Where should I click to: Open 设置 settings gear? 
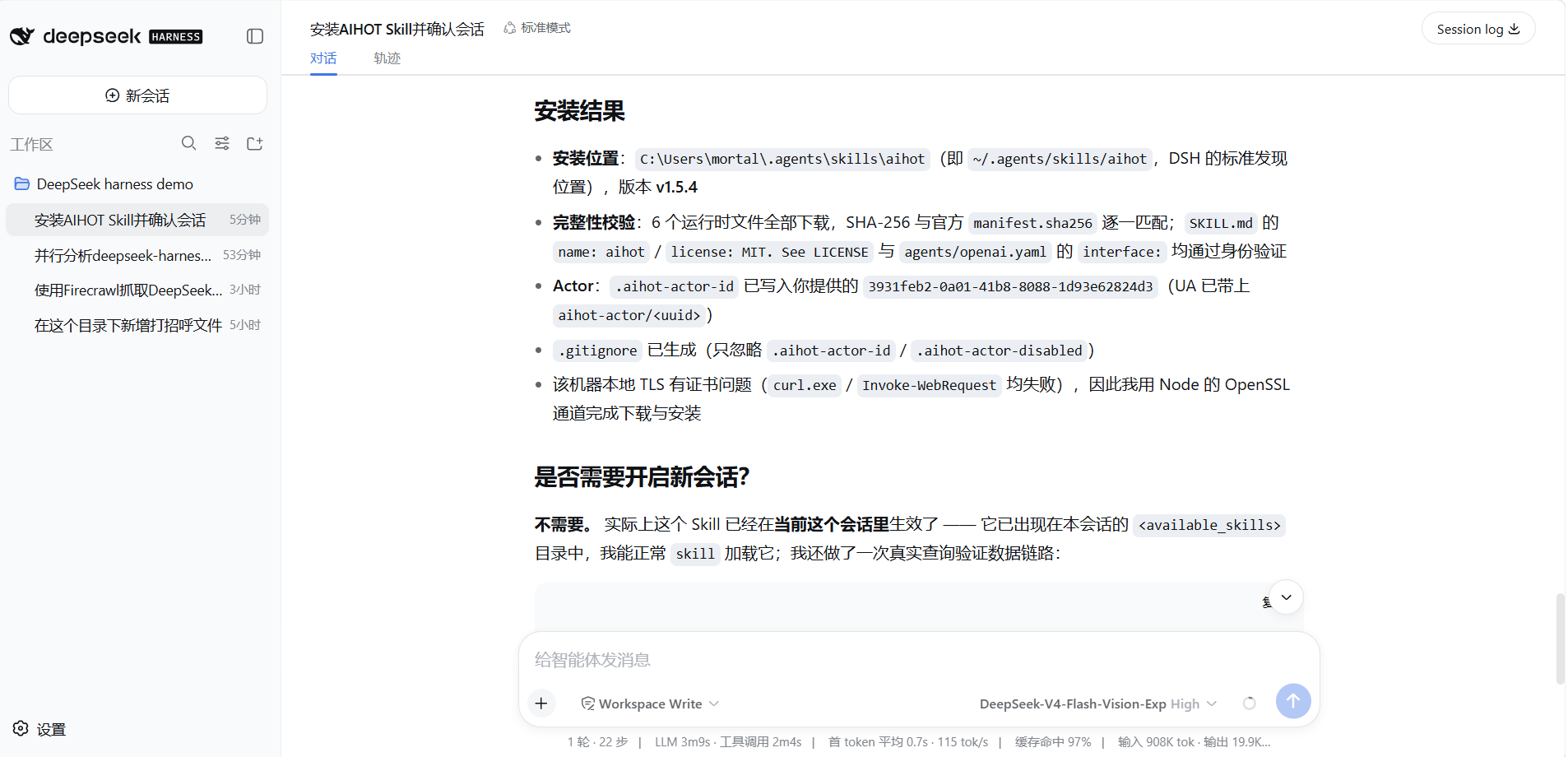(39, 729)
